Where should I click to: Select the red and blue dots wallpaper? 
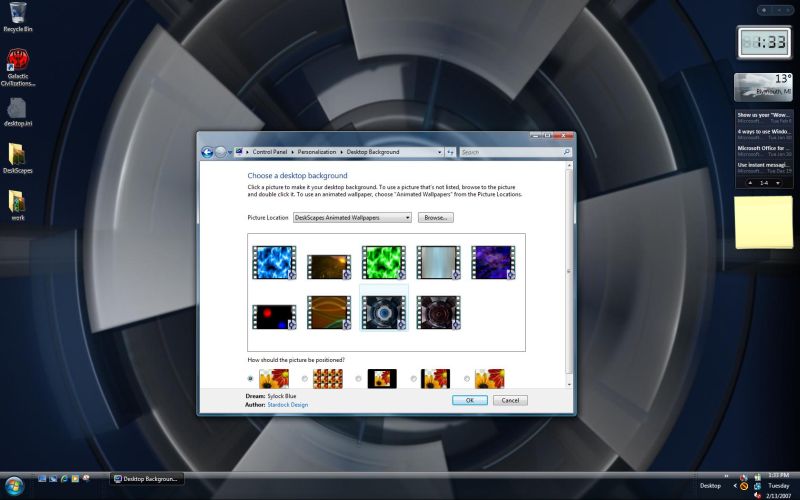pos(274,317)
